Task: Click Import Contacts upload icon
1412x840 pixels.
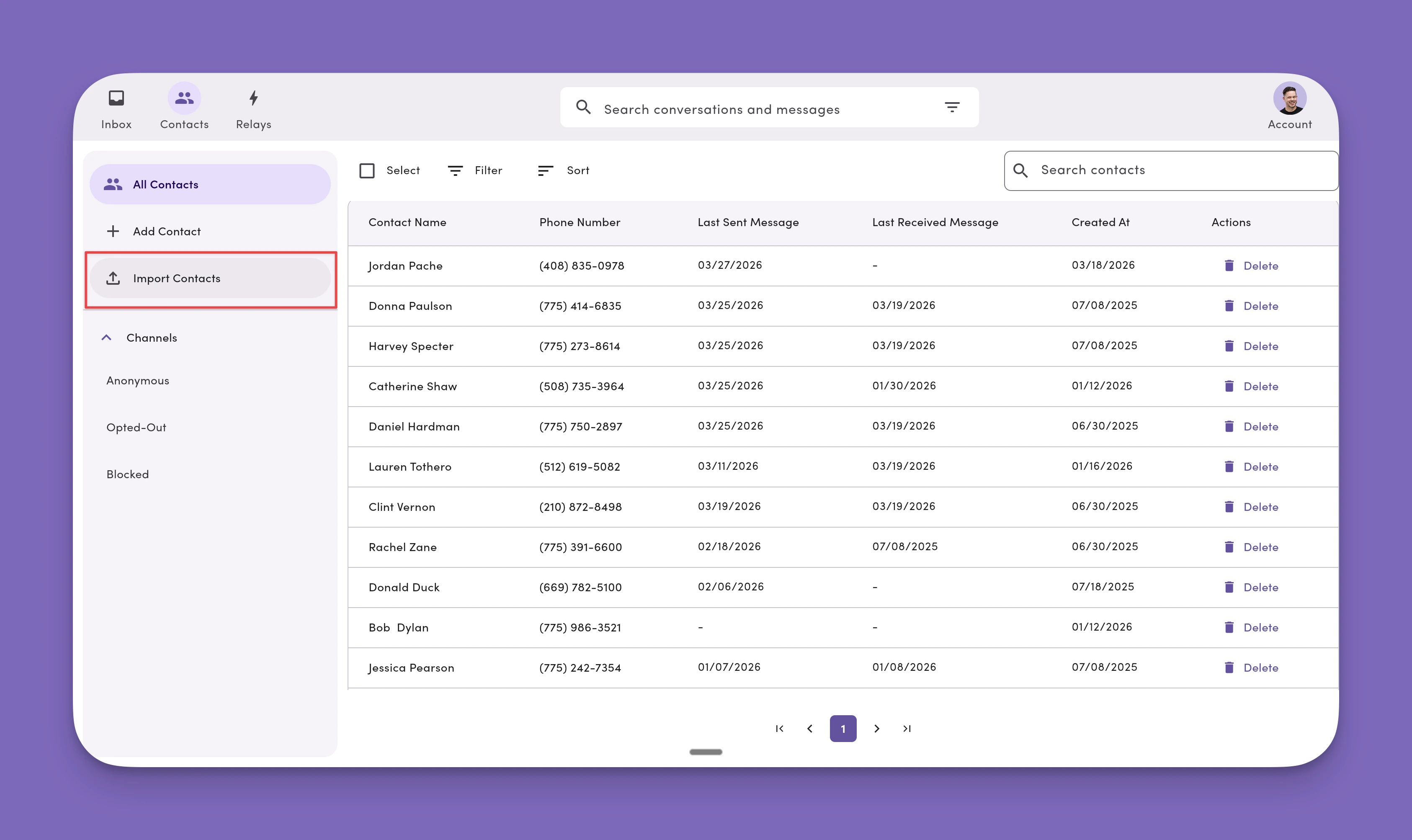Action: coord(113,278)
